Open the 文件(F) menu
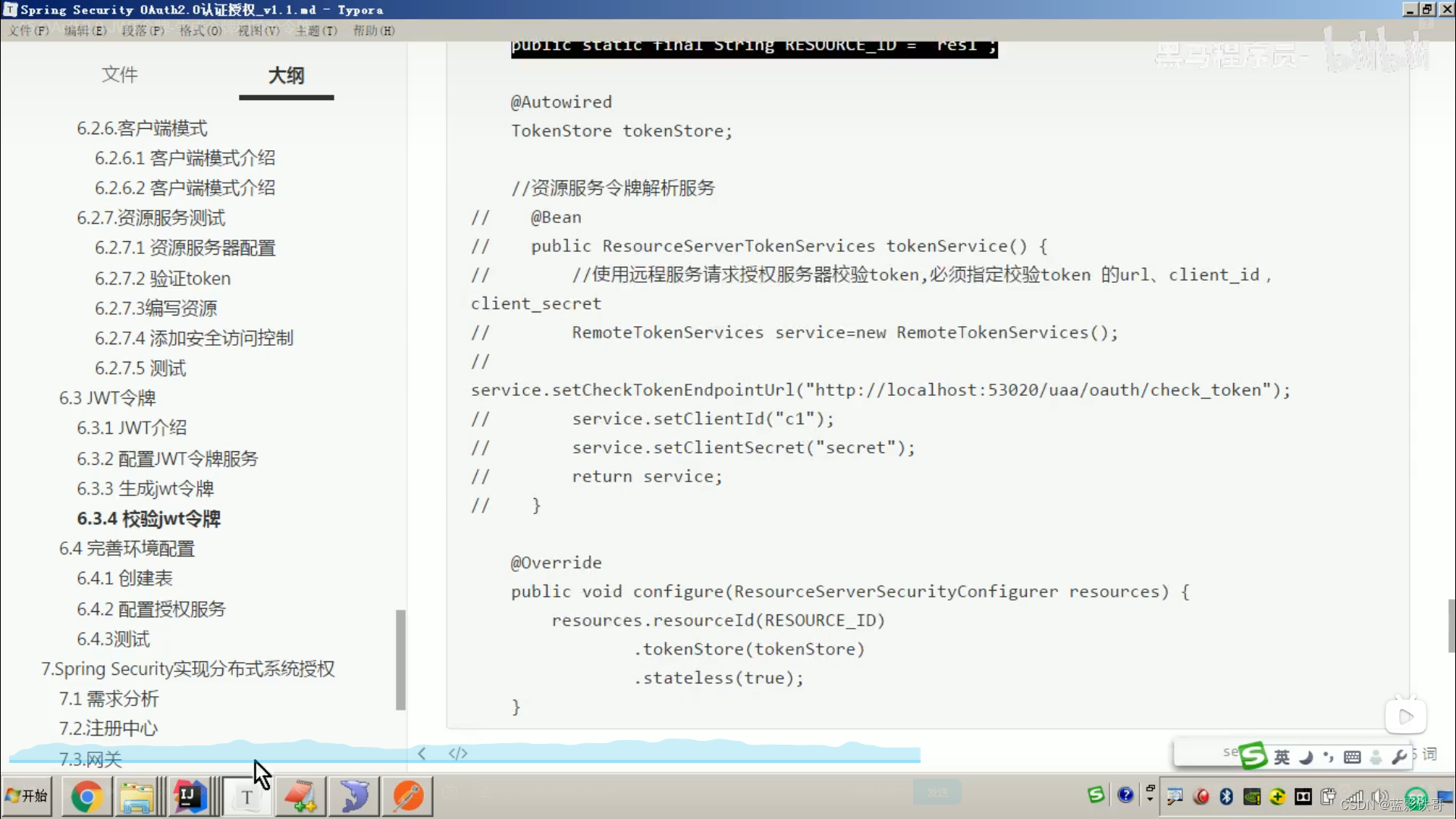The width and height of the screenshot is (1456, 819). click(x=29, y=30)
